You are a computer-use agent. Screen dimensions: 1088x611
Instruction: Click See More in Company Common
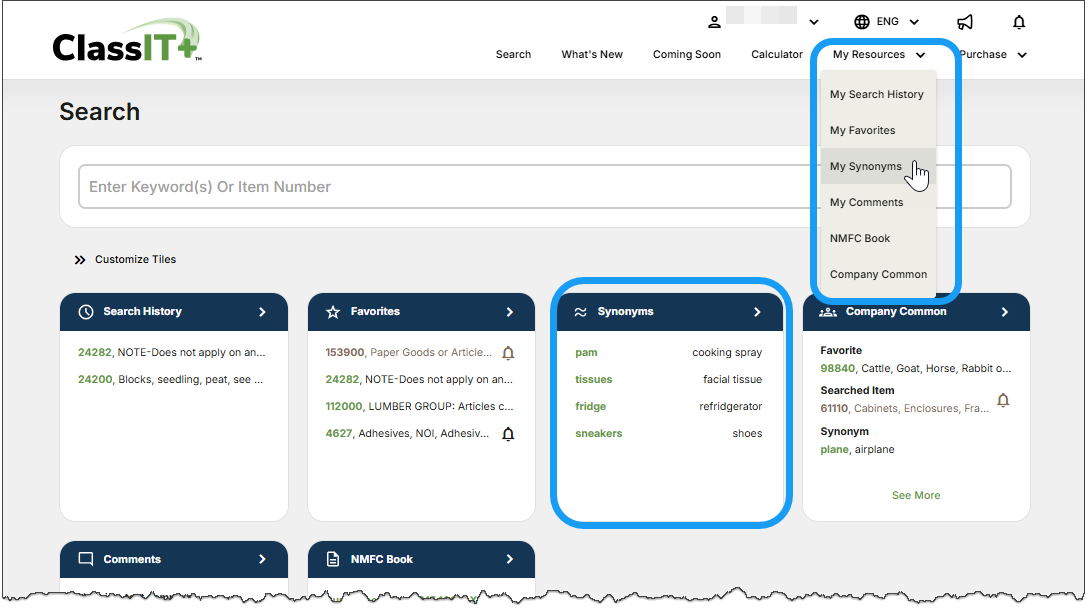coord(916,496)
